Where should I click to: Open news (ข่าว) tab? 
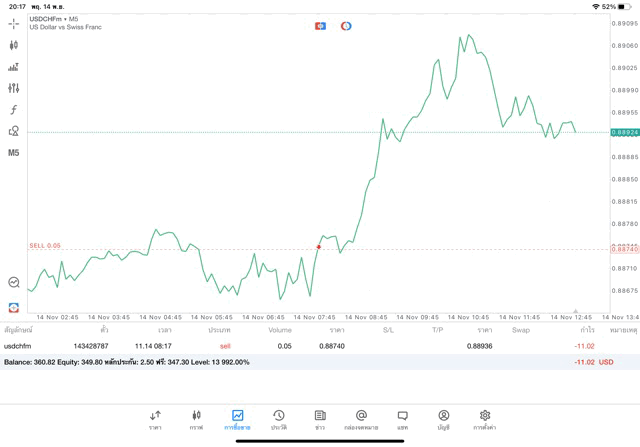(x=320, y=419)
